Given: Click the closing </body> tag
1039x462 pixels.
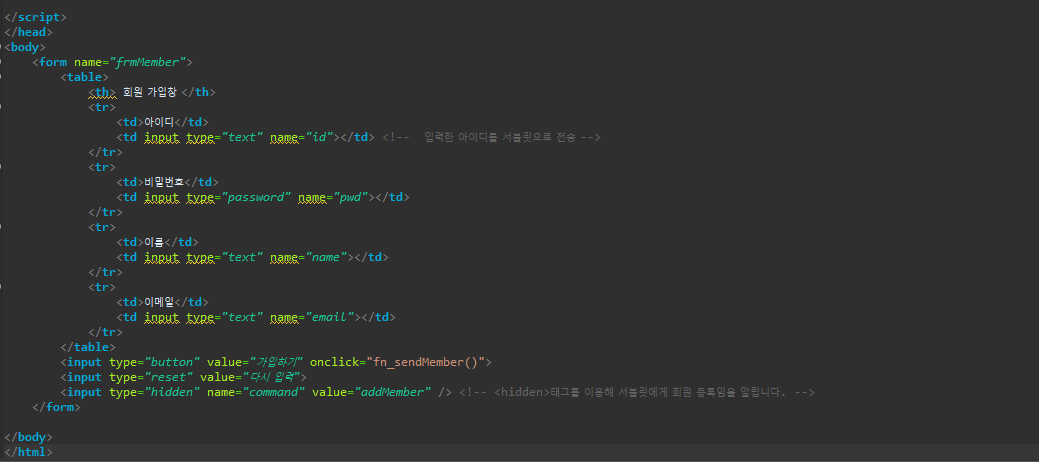Looking at the screenshot, I should click(28, 437).
